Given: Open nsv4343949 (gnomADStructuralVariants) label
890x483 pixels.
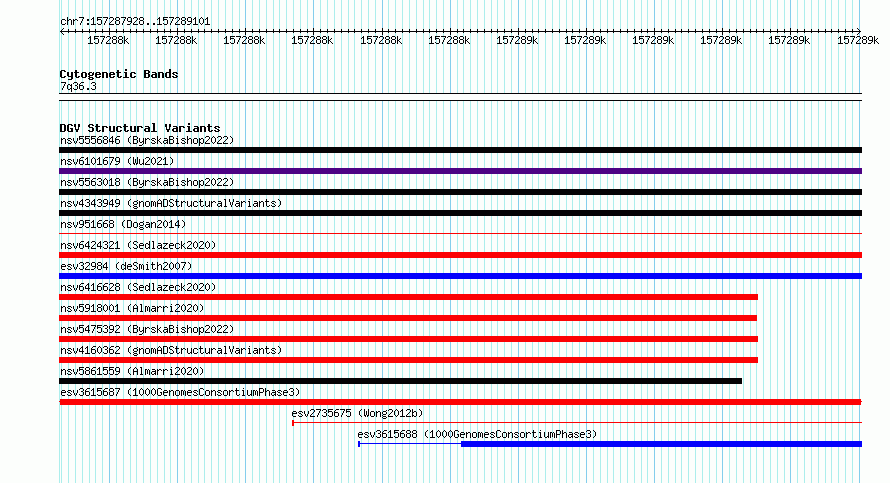Looking at the screenshot, I should [x=171, y=203].
